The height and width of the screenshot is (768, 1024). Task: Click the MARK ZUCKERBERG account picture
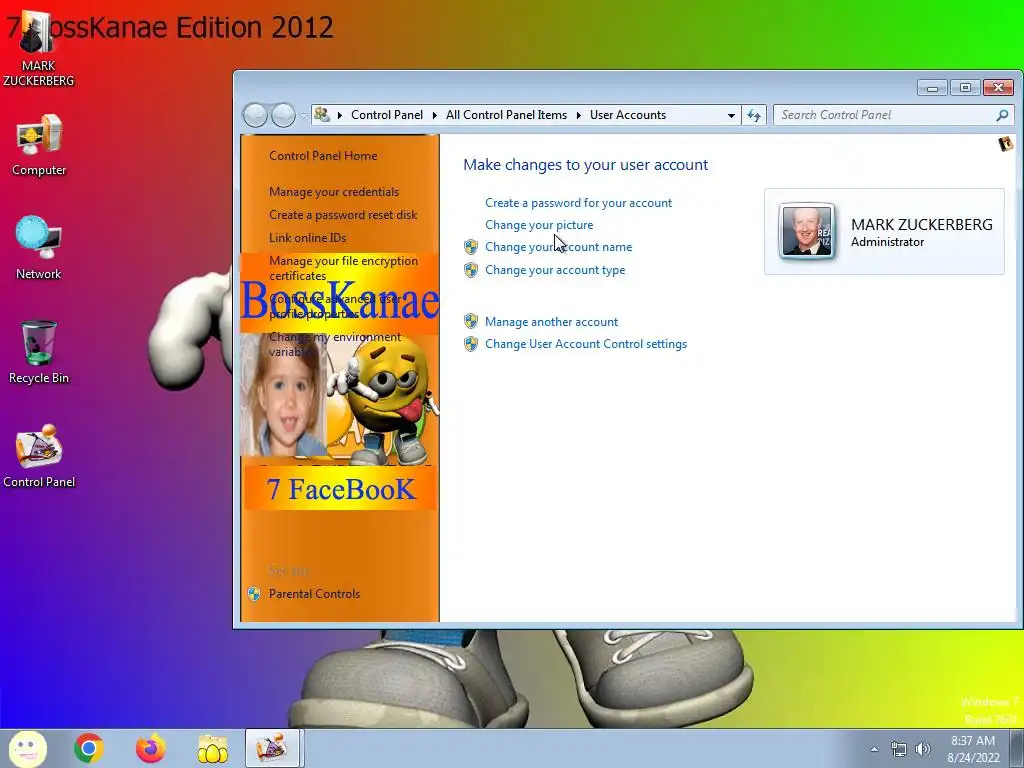807,231
